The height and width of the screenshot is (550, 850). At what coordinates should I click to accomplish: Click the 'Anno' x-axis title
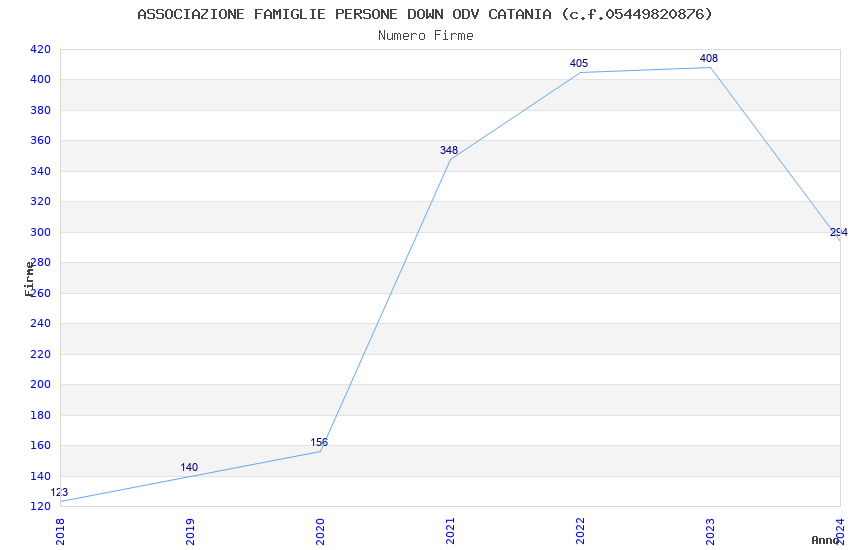(x=825, y=540)
